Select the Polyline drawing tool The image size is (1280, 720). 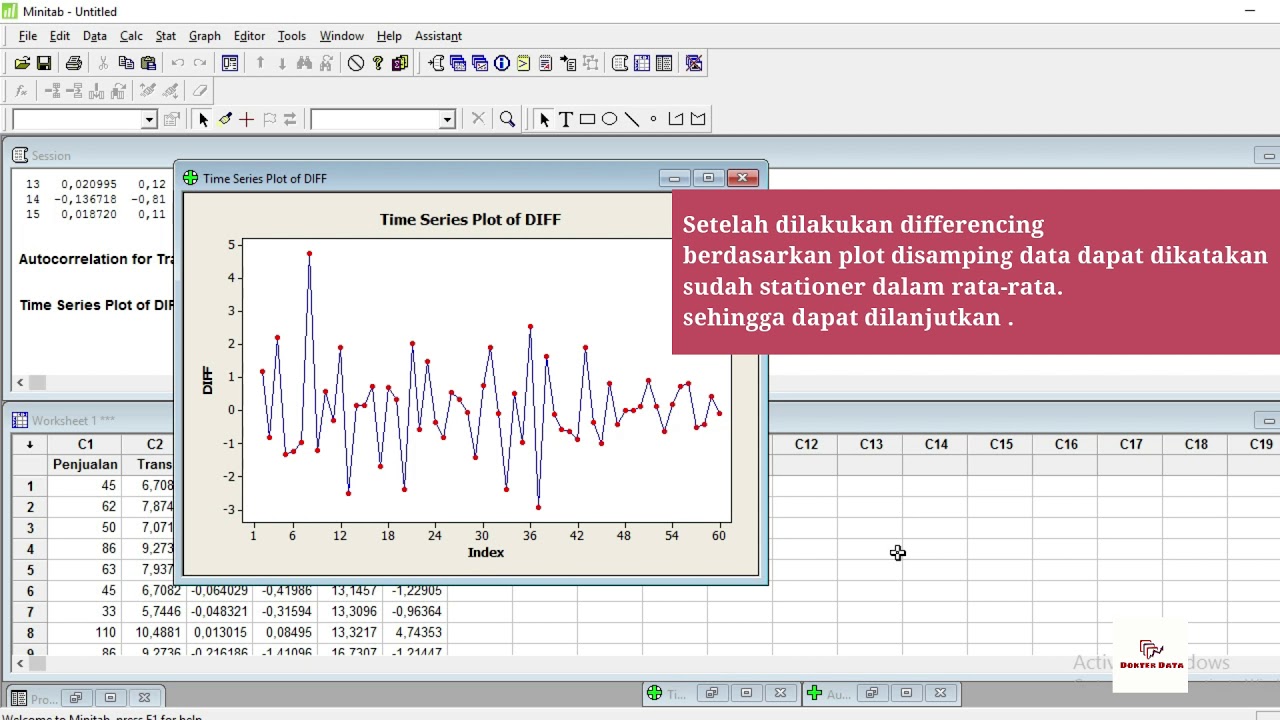pos(676,119)
